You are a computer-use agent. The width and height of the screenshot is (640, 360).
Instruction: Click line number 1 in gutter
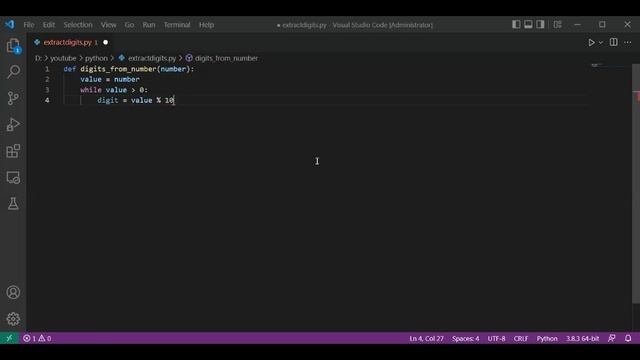coord(47,69)
